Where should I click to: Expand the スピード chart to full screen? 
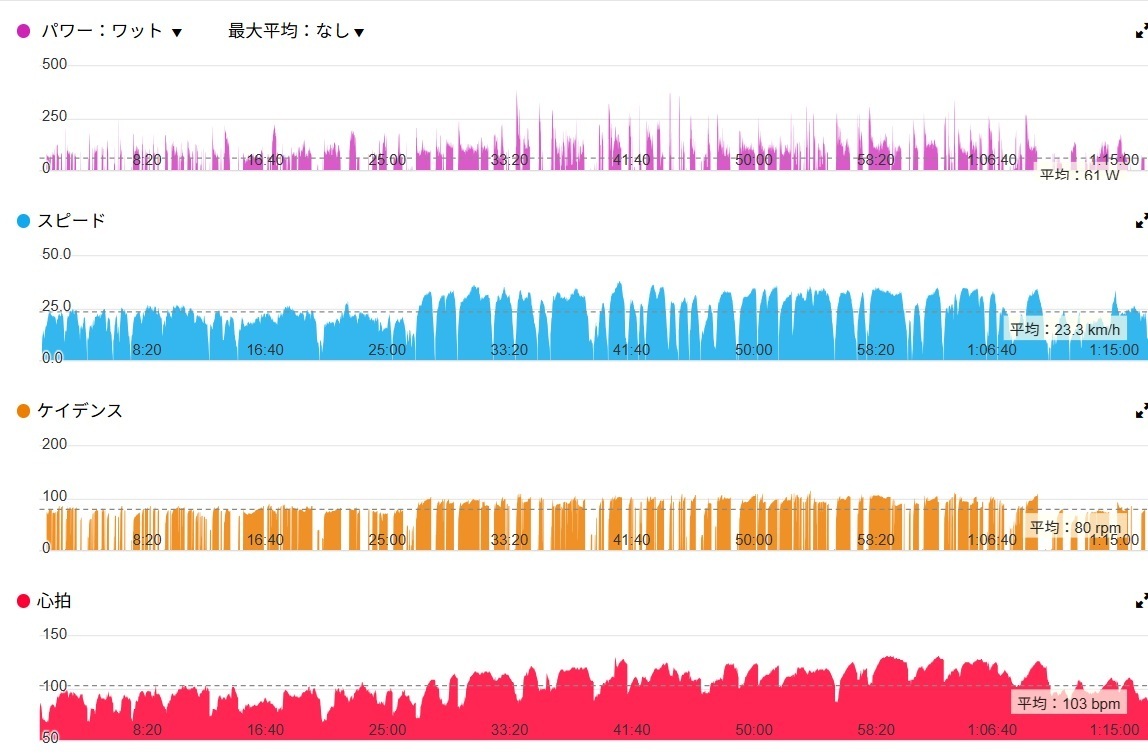[x=1141, y=221]
